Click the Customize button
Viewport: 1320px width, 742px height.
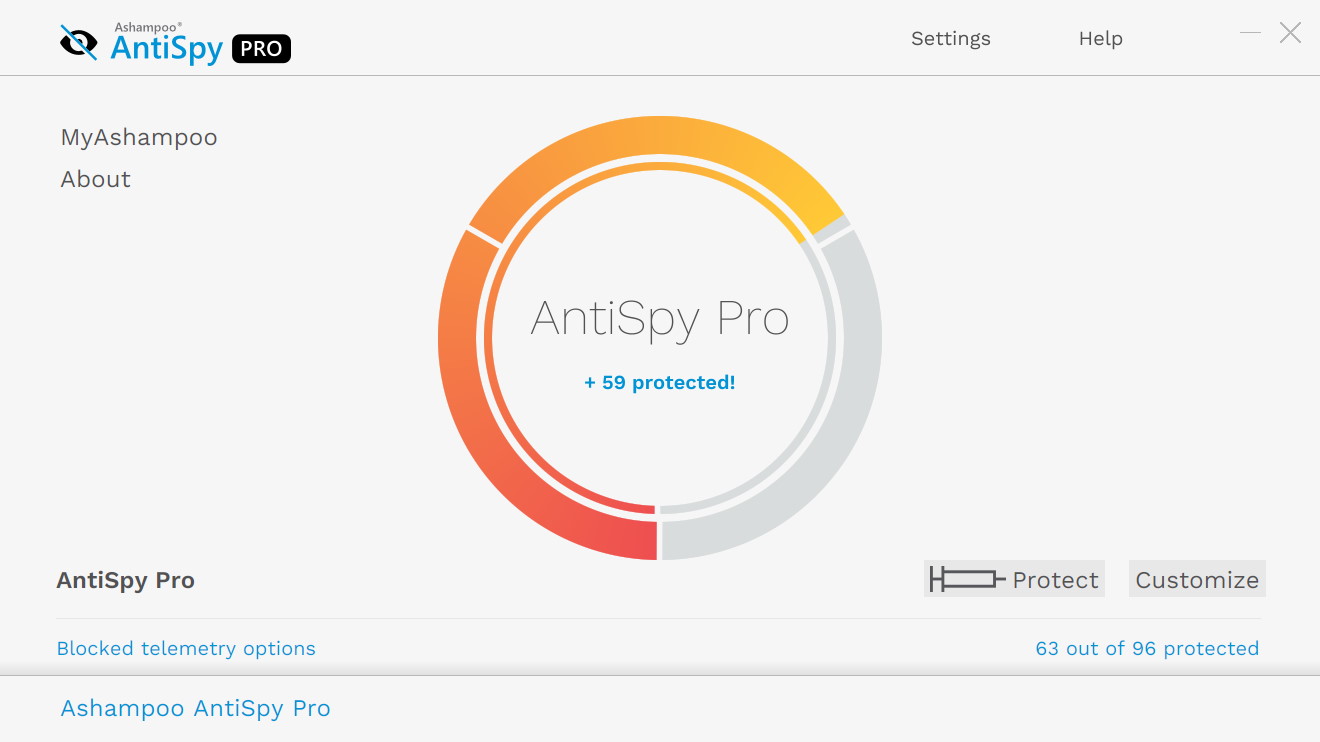coord(1197,579)
